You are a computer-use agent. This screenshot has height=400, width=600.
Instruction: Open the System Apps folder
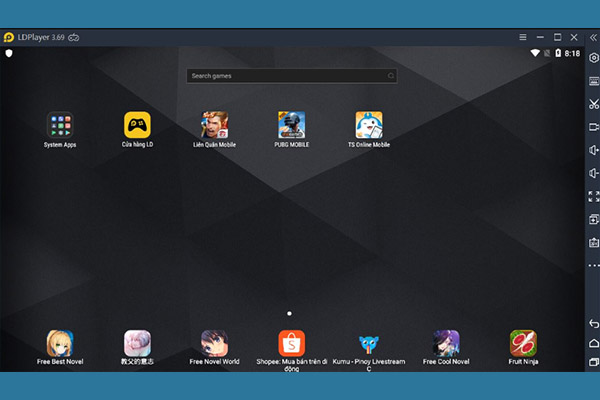60,125
